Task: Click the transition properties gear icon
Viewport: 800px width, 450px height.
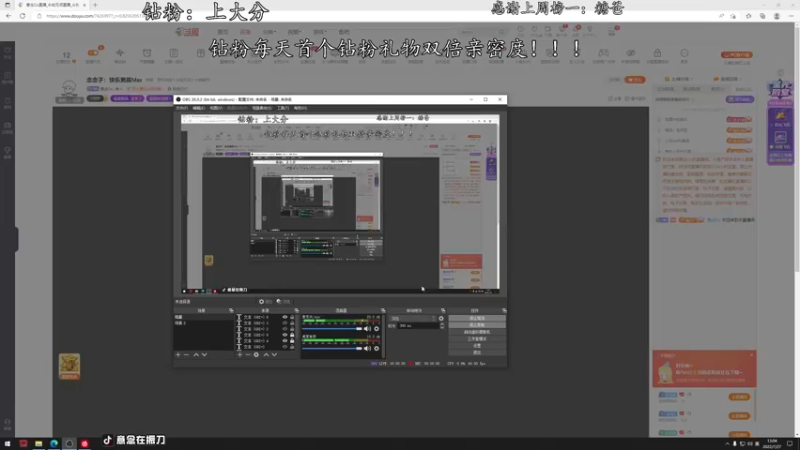Action: (441, 318)
